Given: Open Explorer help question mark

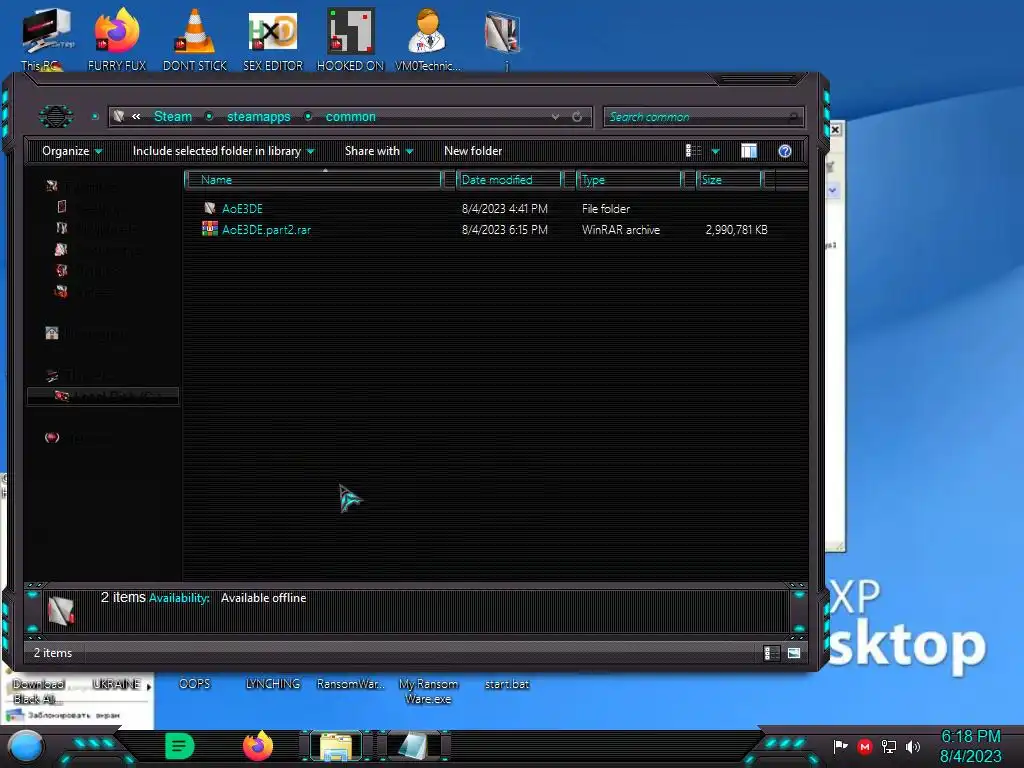Looking at the screenshot, I should click(785, 151).
